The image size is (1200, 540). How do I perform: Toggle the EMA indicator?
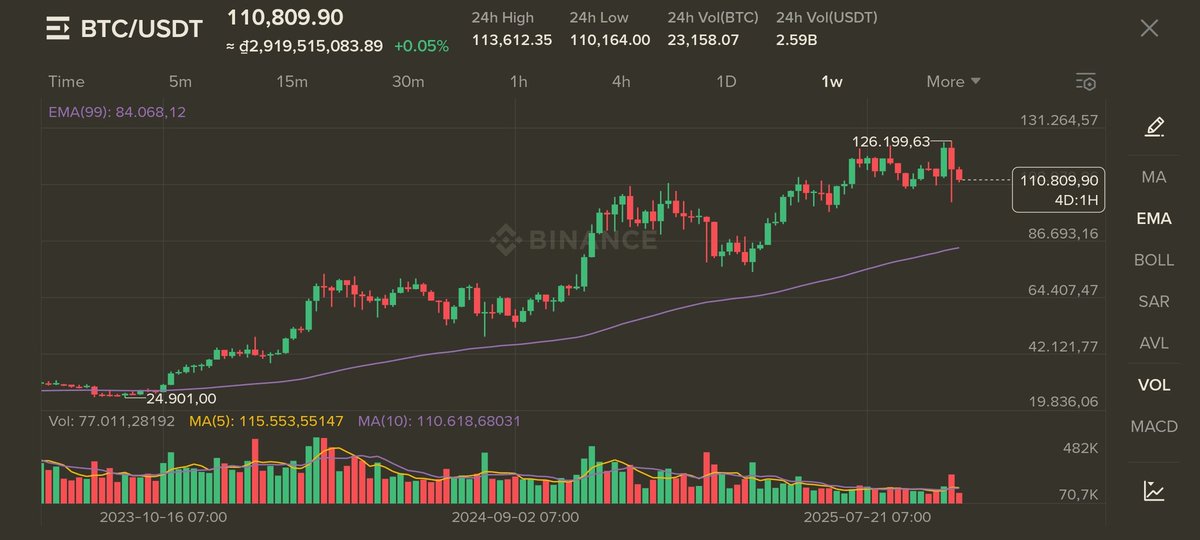pos(1154,218)
